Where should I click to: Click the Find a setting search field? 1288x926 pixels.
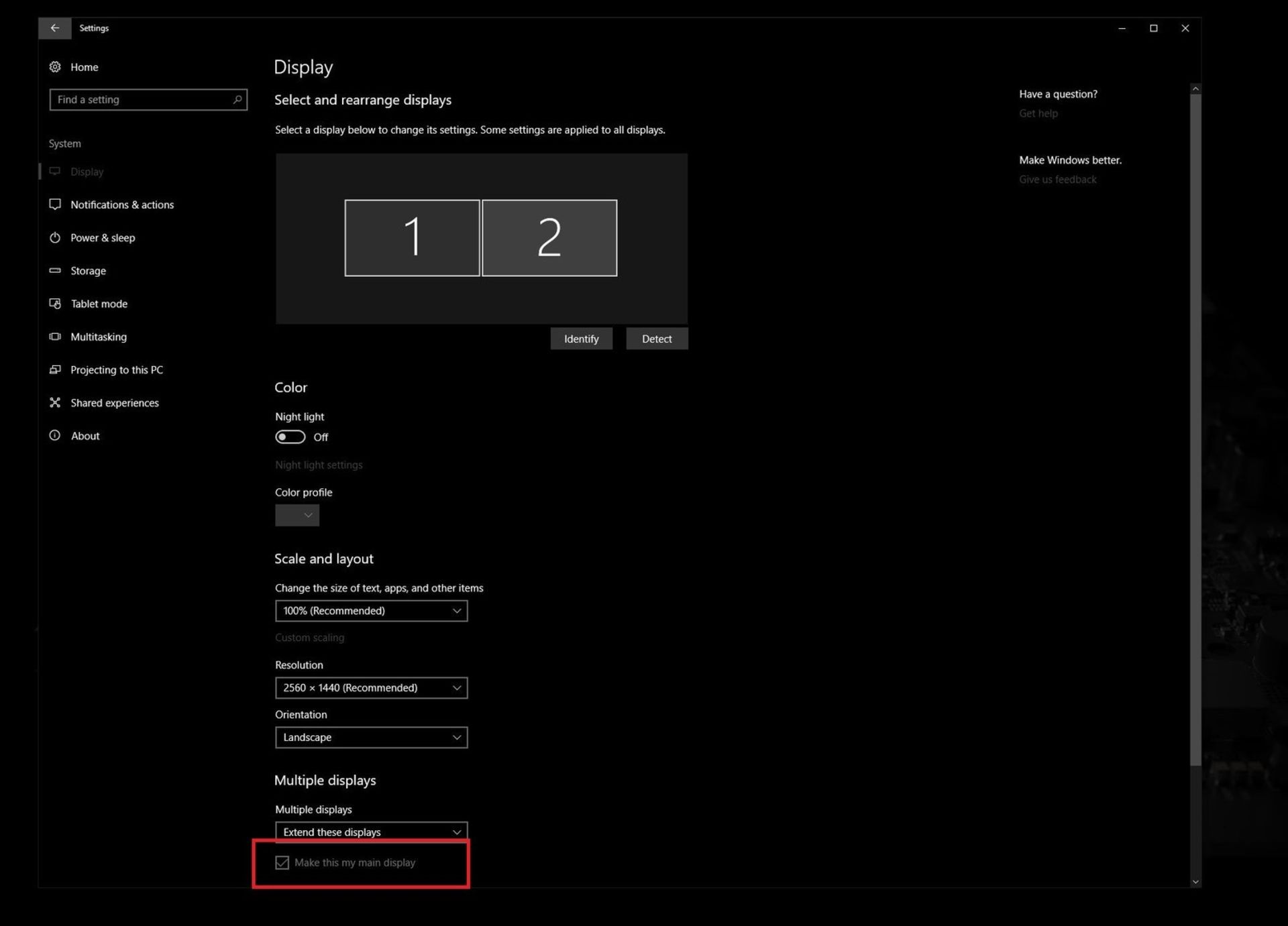click(148, 99)
